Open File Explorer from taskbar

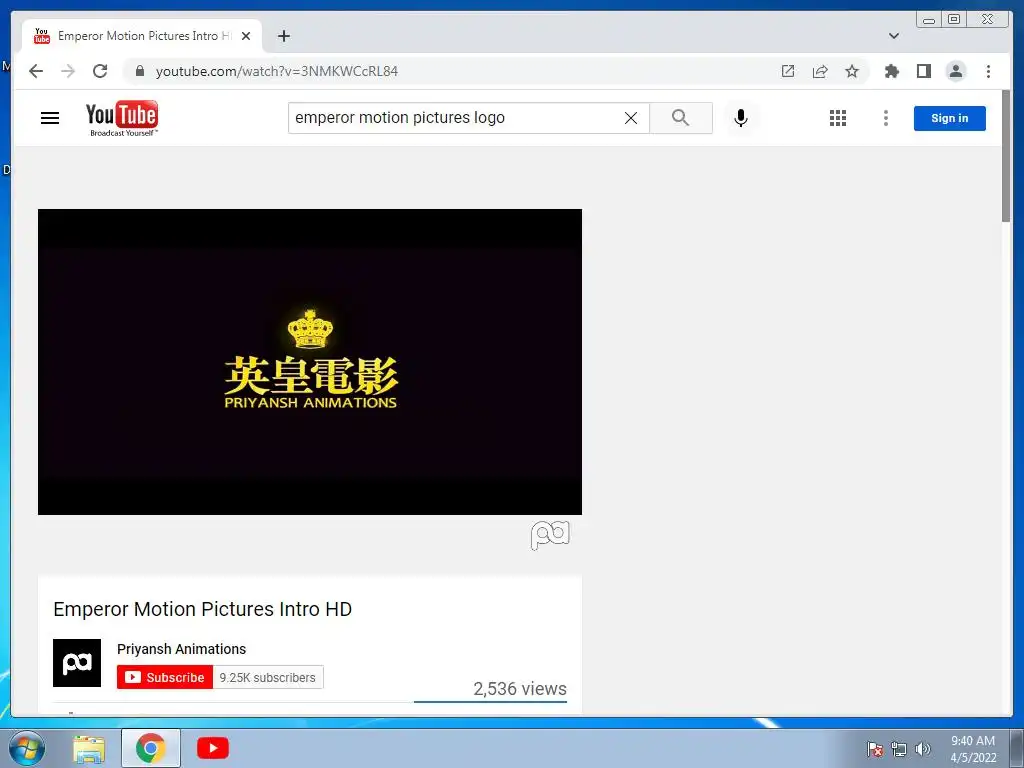coord(89,748)
